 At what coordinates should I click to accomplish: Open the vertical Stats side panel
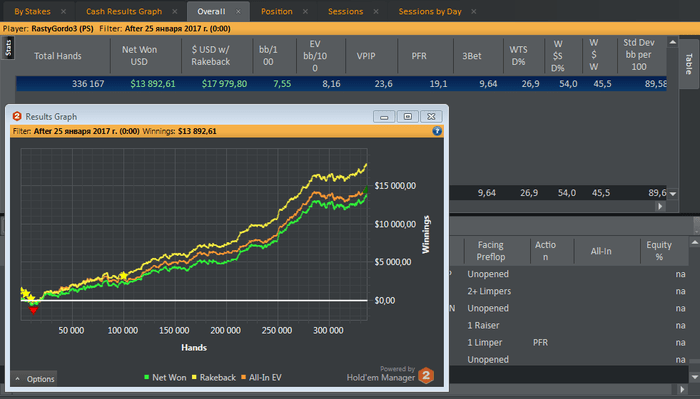pos(8,48)
